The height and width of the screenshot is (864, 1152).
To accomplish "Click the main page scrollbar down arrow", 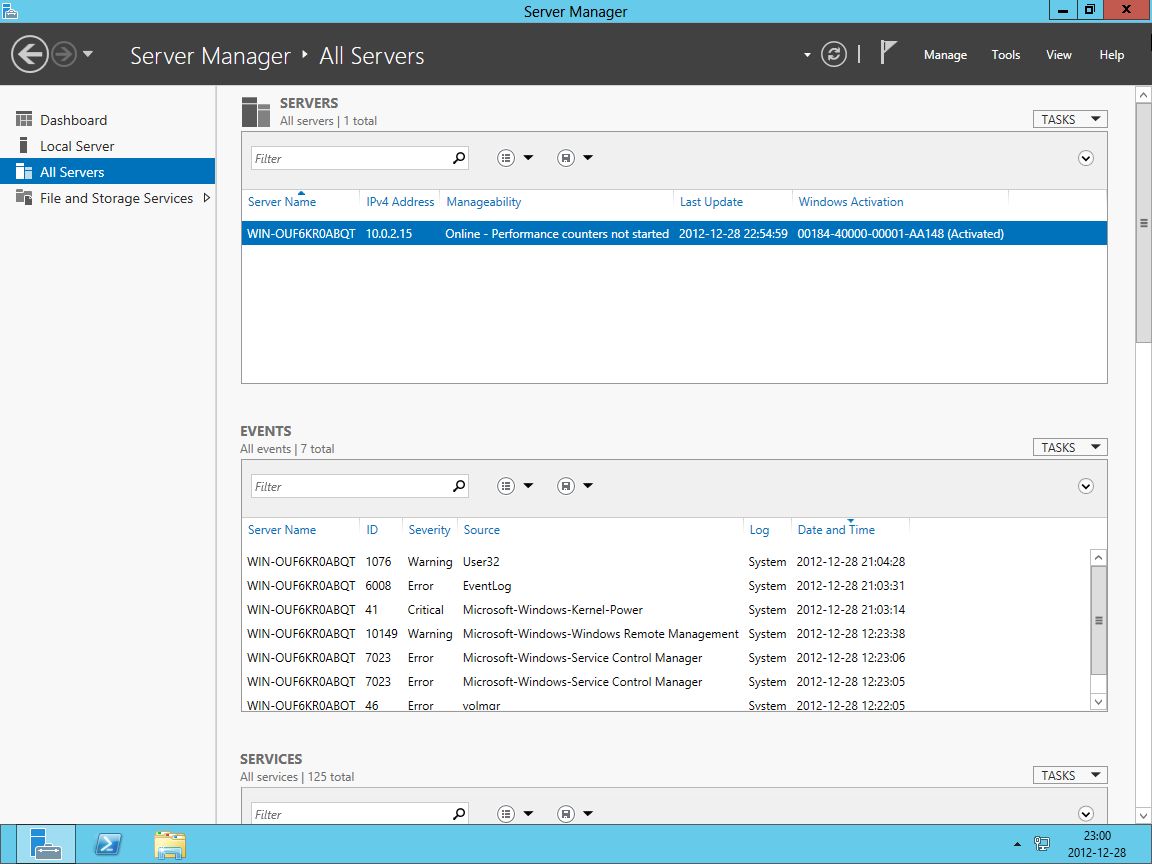I will coord(1143,815).
